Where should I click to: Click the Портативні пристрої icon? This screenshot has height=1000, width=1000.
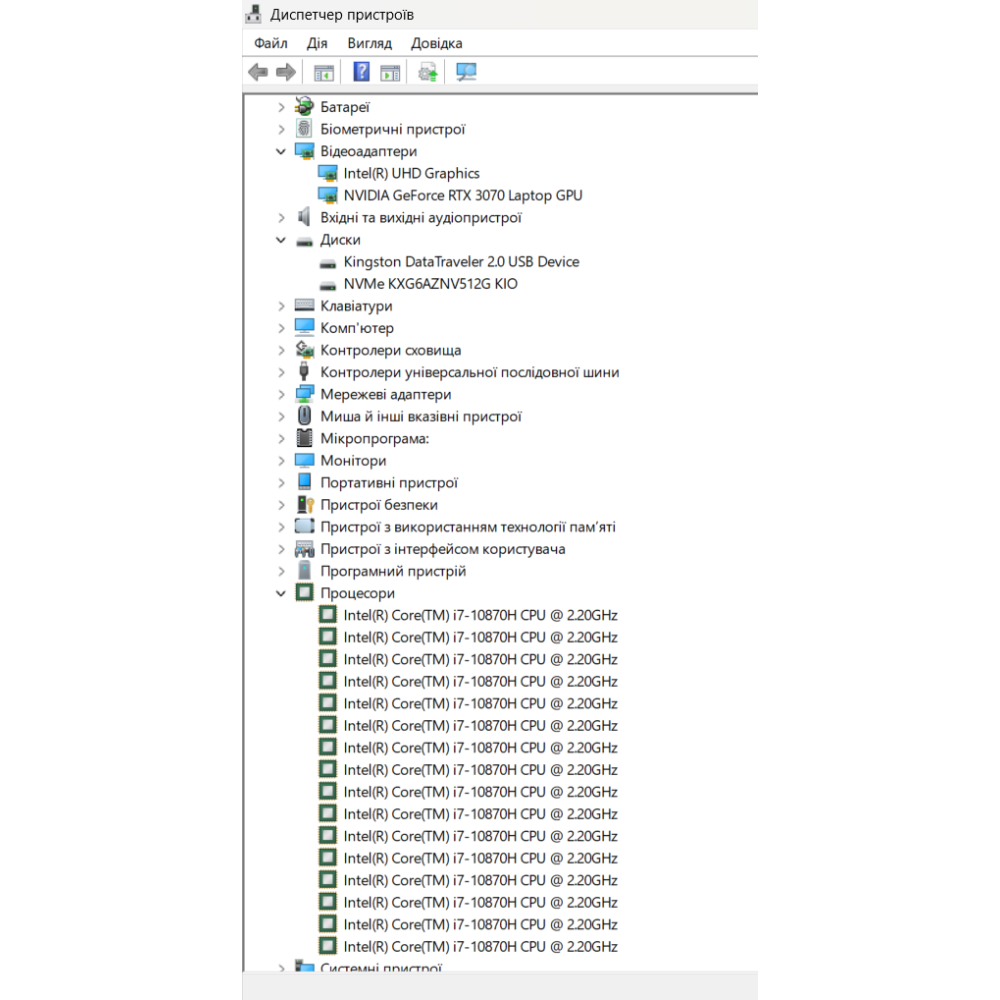coord(305,482)
